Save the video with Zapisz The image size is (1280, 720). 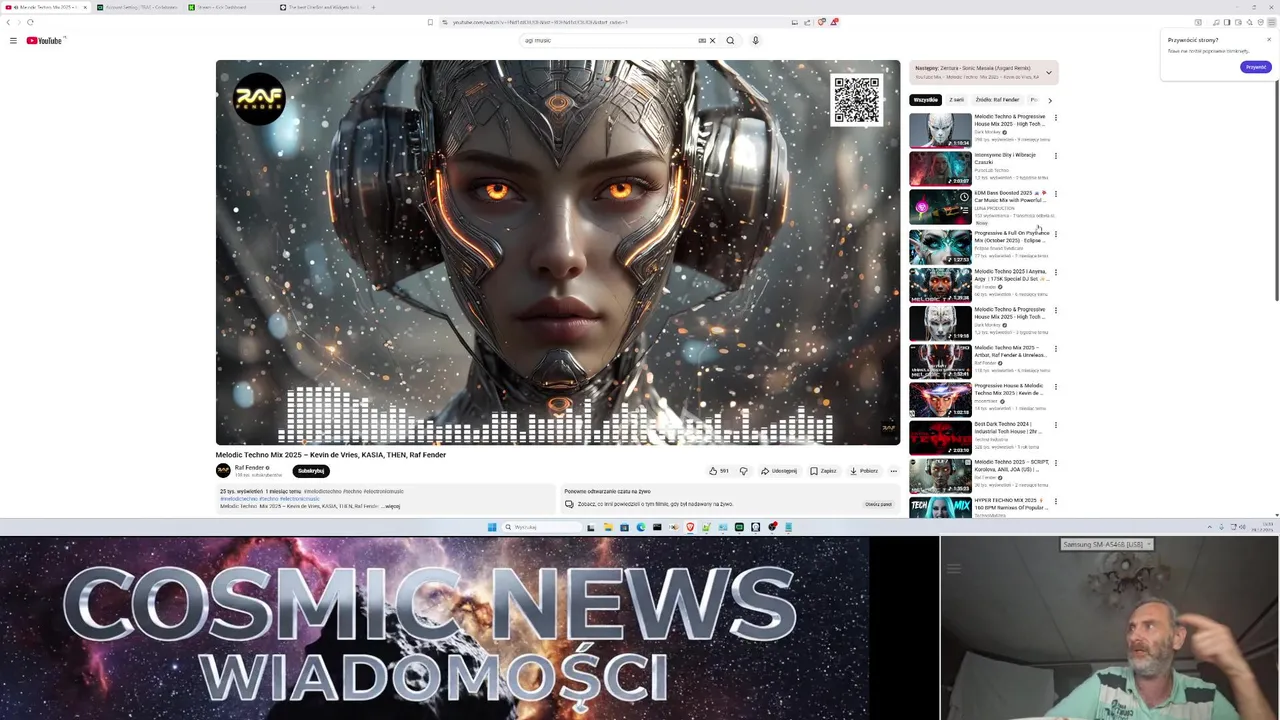point(823,471)
